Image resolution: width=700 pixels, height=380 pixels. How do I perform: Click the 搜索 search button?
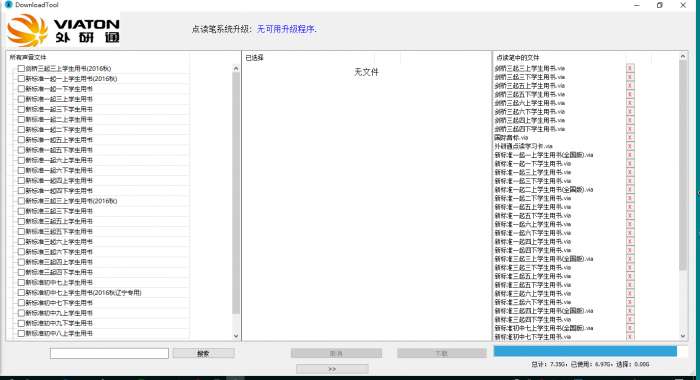[x=203, y=353]
